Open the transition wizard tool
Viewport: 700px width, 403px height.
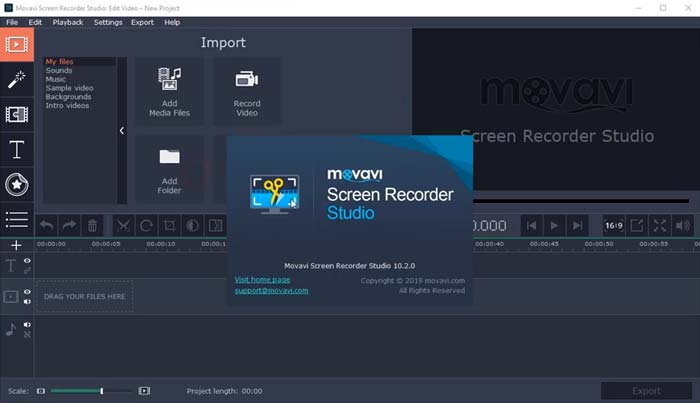[216, 225]
